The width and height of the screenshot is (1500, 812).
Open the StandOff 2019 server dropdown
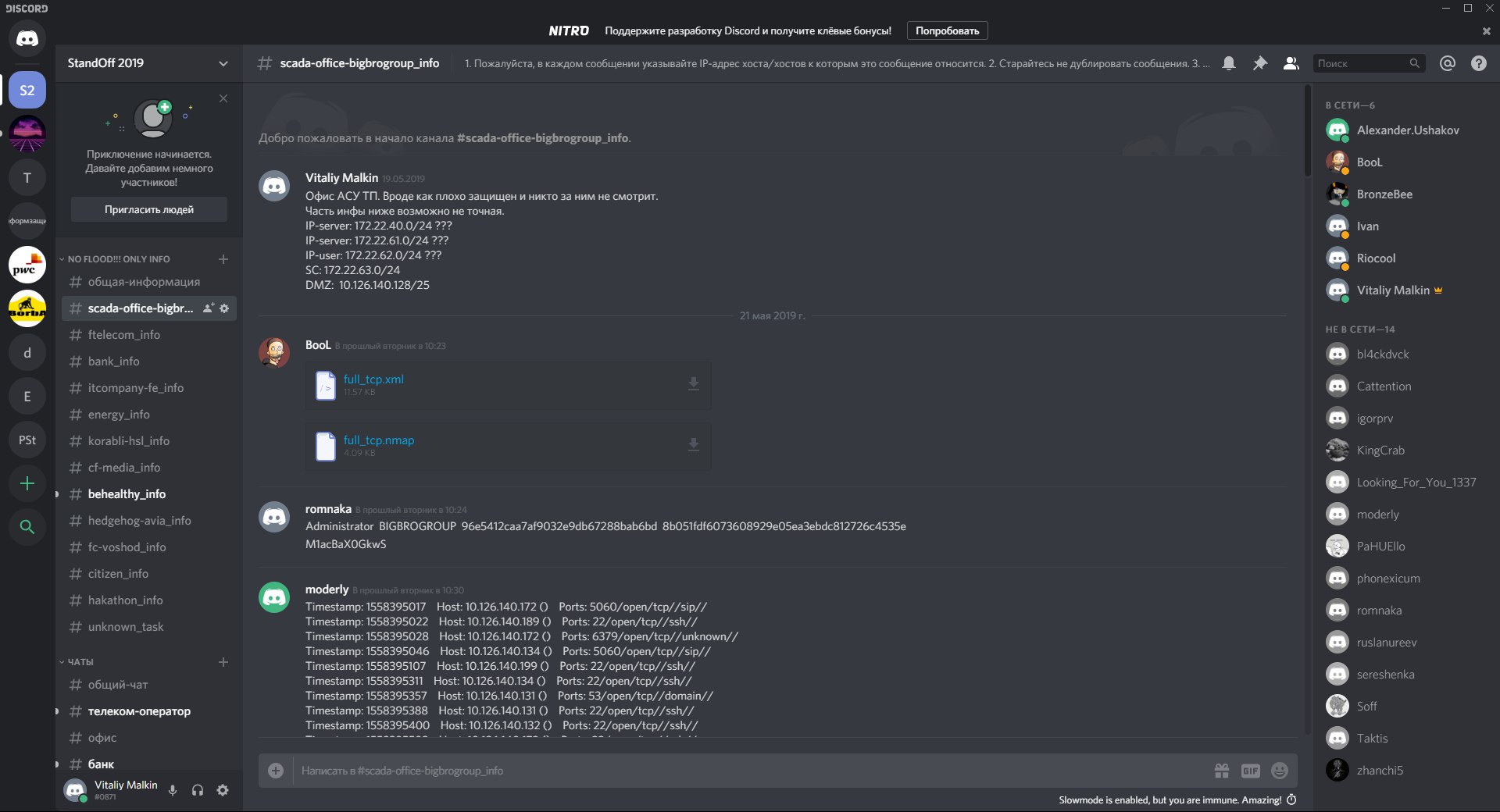click(x=148, y=63)
